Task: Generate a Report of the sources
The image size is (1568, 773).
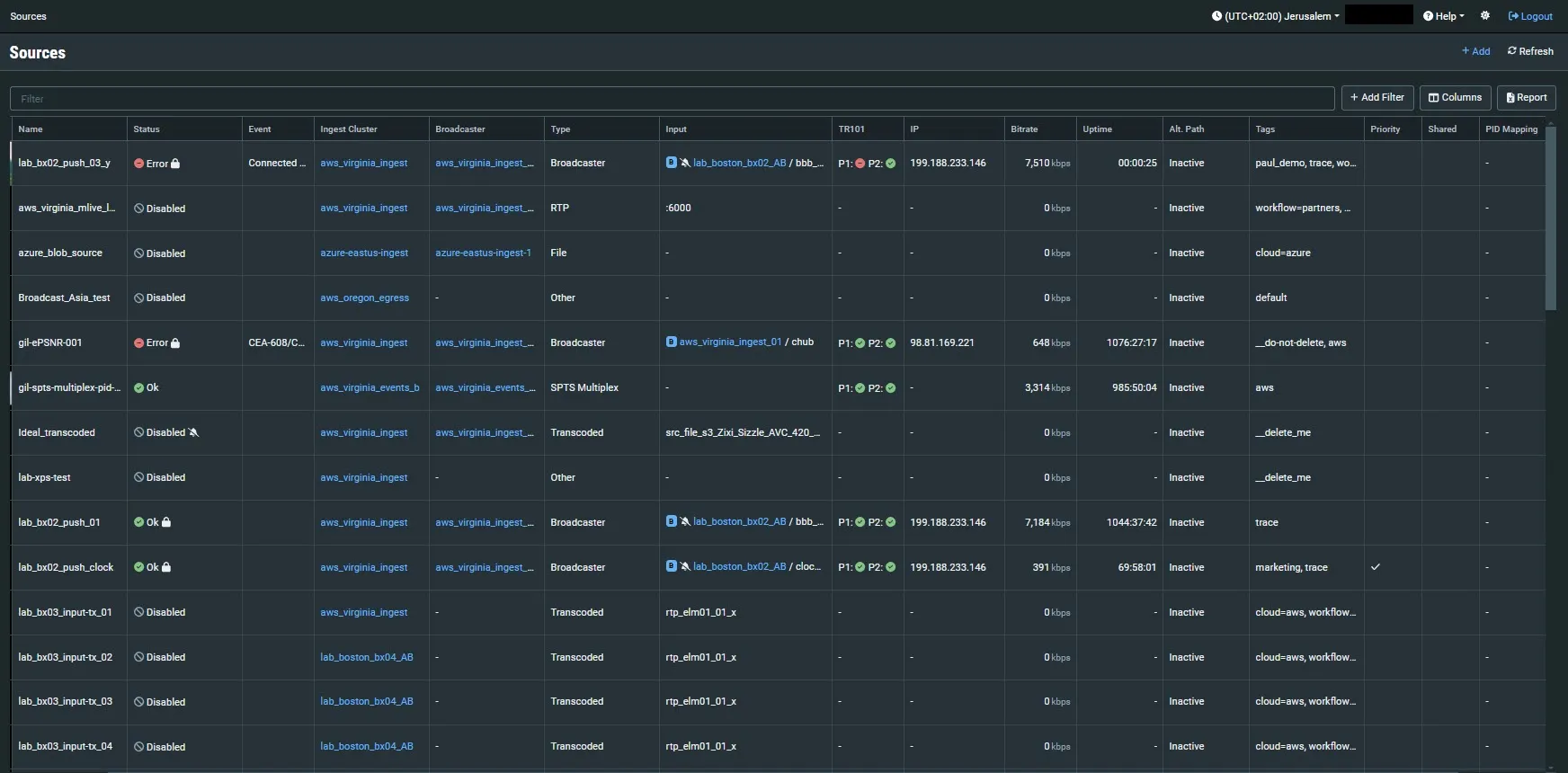Action: click(x=1527, y=98)
